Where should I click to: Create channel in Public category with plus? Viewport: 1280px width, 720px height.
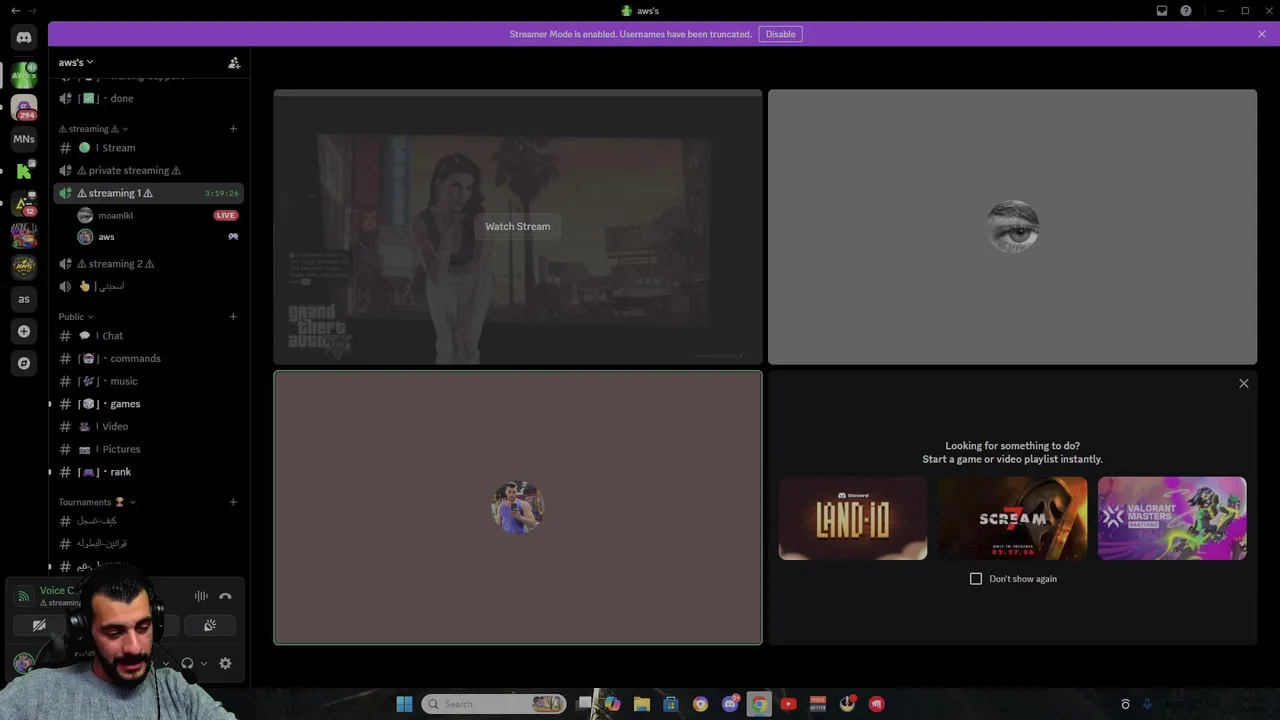tap(233, 317)
